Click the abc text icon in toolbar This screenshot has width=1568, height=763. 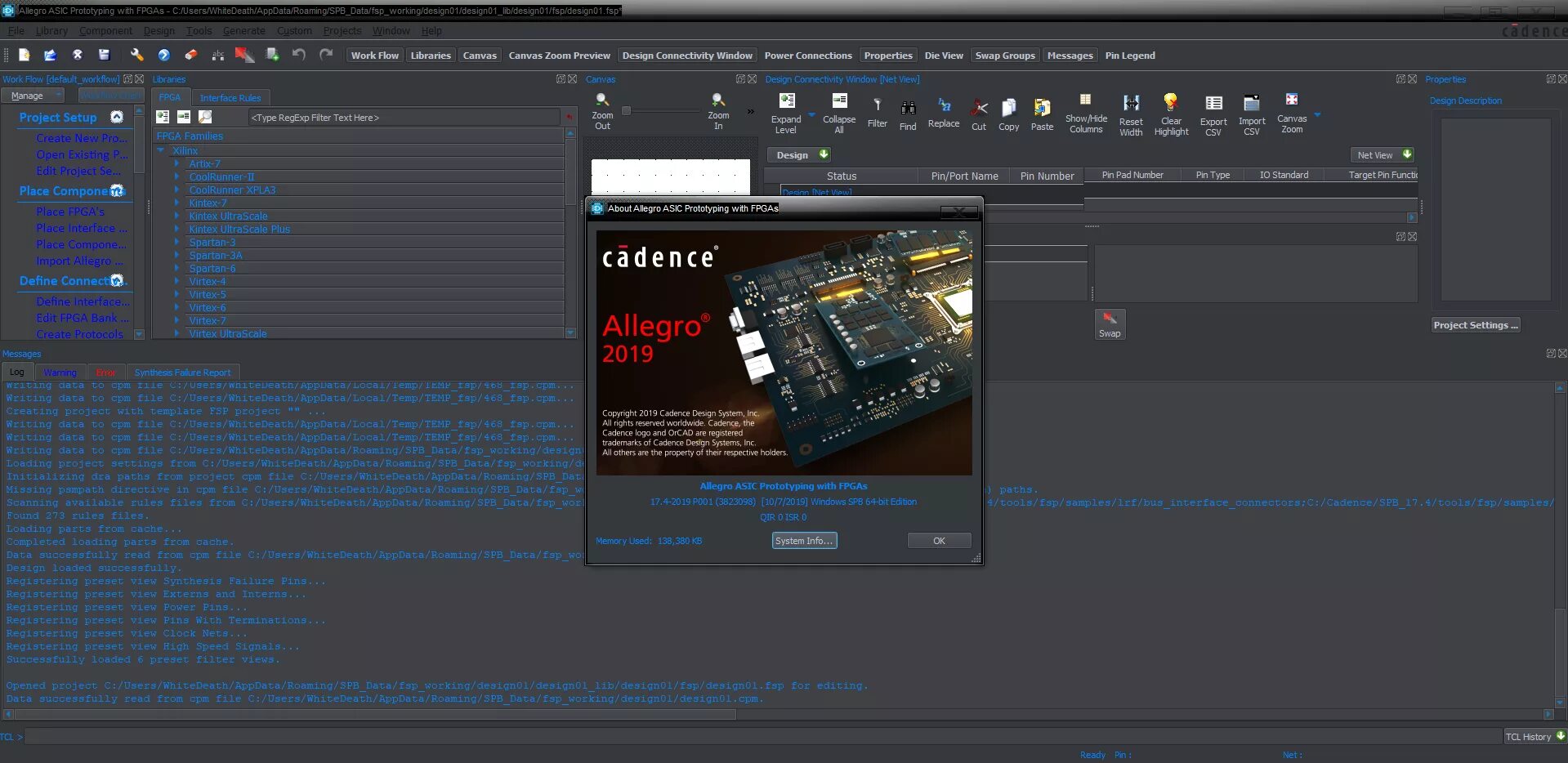coord(217,55)
